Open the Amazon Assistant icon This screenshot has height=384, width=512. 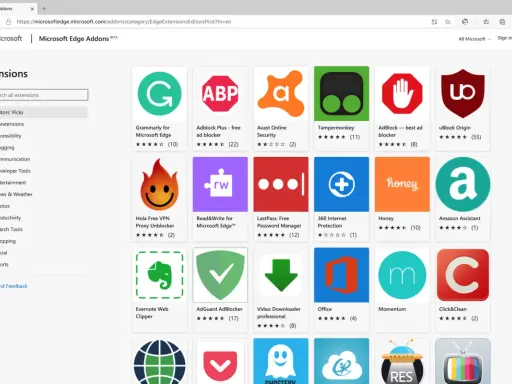coord(463,184)
